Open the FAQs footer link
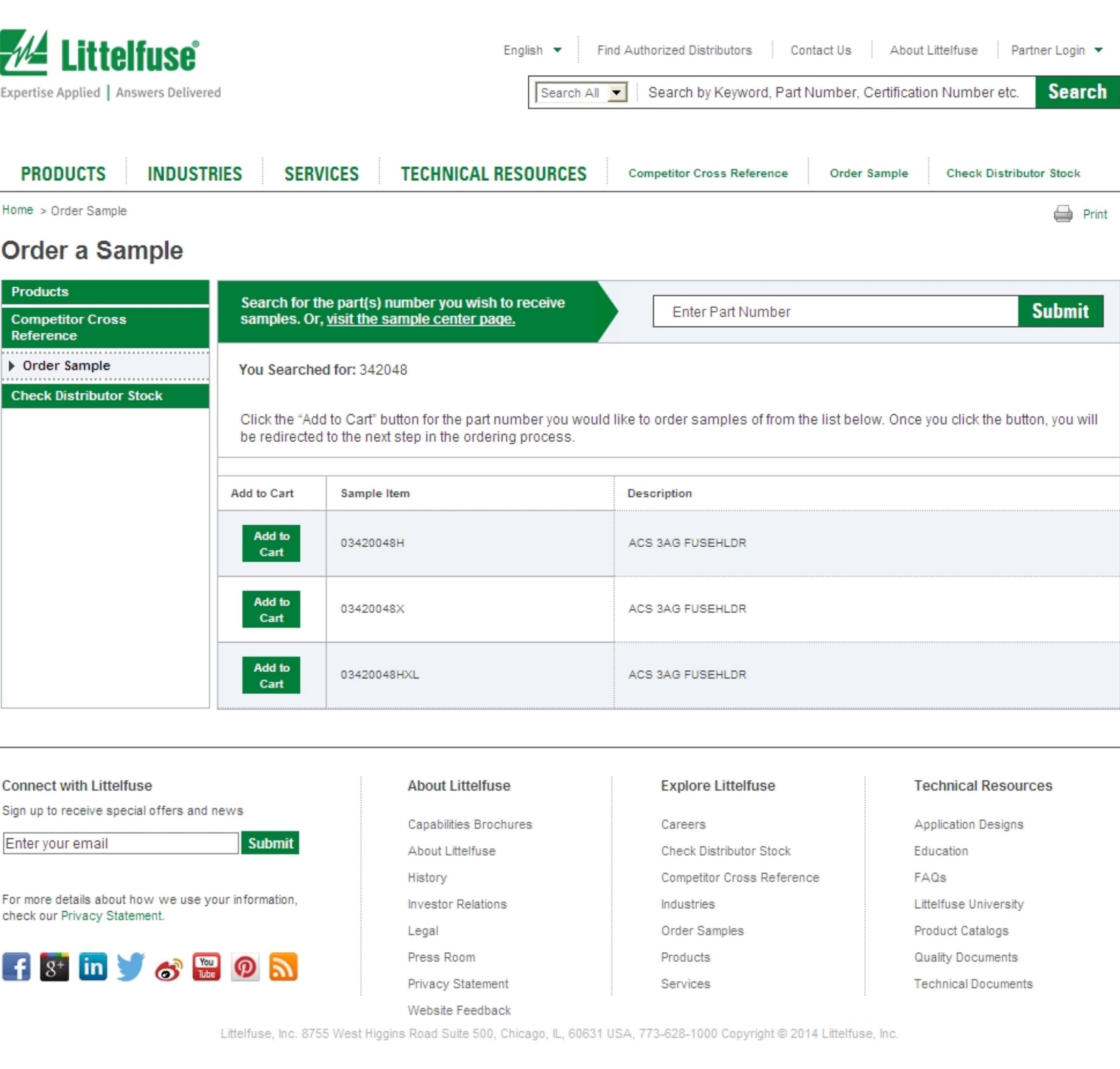 [929, 877]
